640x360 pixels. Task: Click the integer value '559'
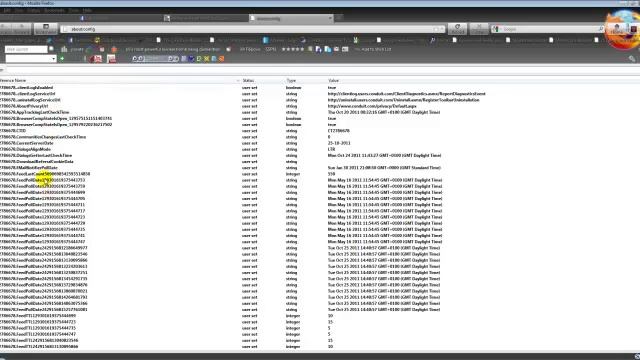coord(331,174)
